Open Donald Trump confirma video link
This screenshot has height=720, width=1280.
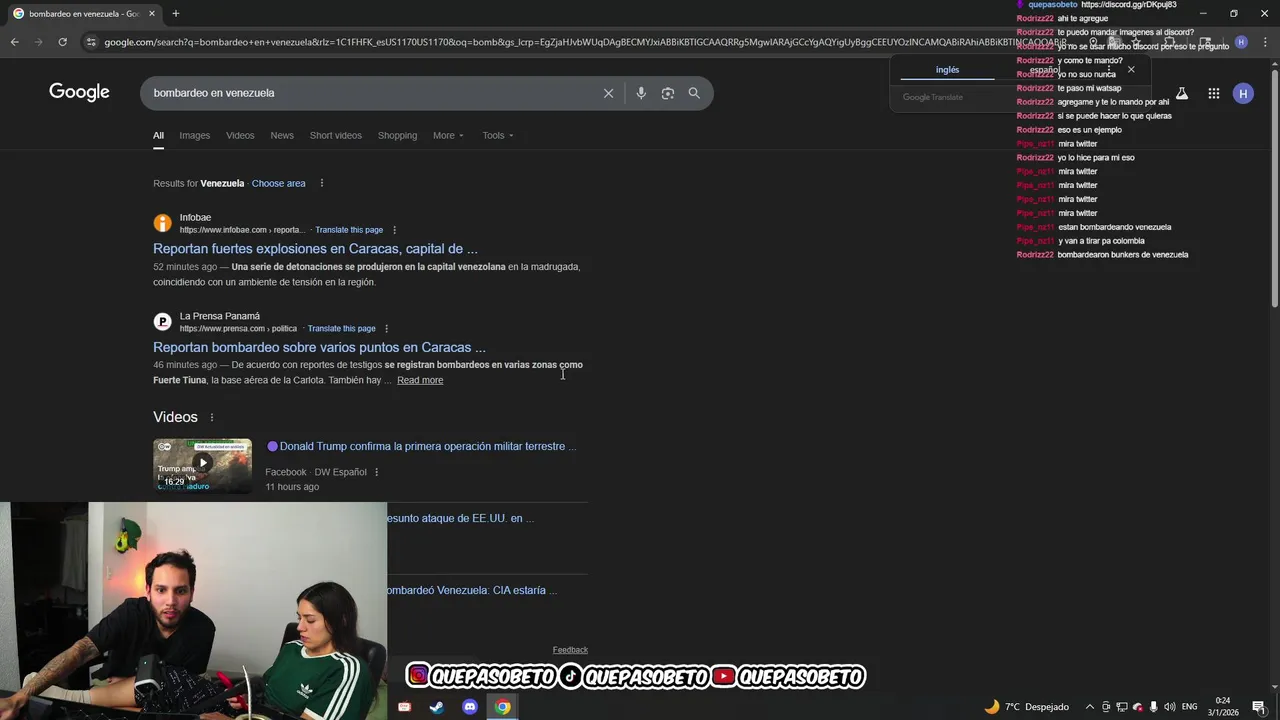(427, 446)
